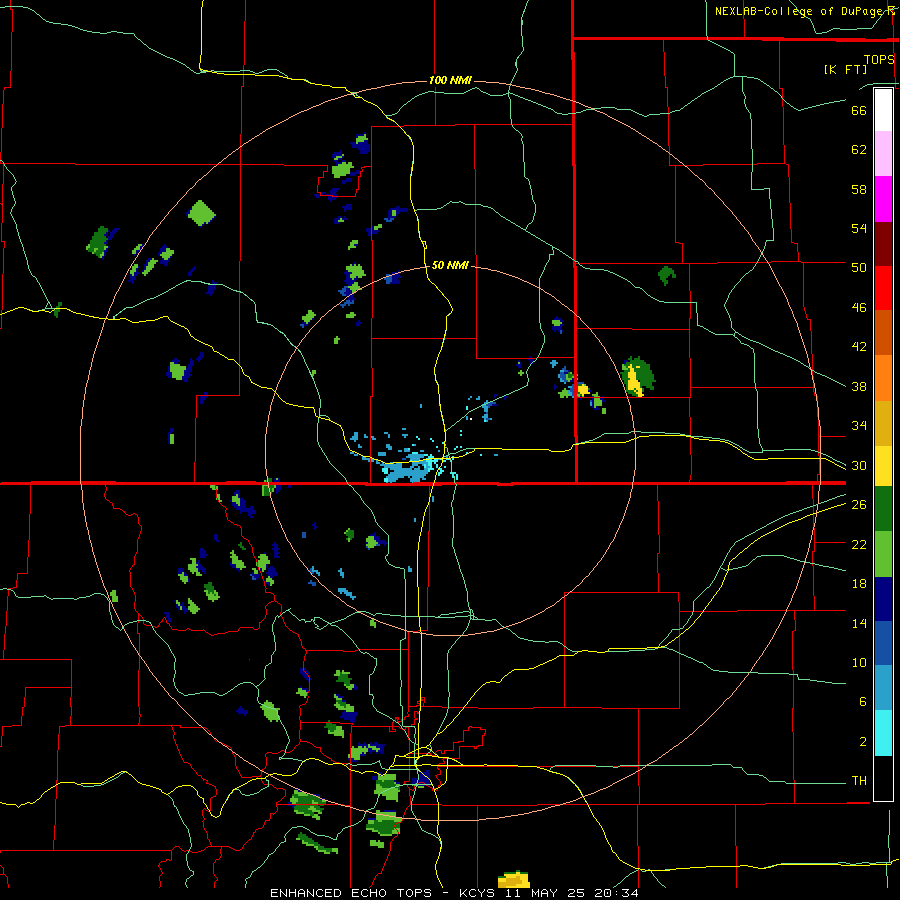This screenshot has width=900, height=900.
Task: Click the legend value '30'
Action: (x=859, y=465)
